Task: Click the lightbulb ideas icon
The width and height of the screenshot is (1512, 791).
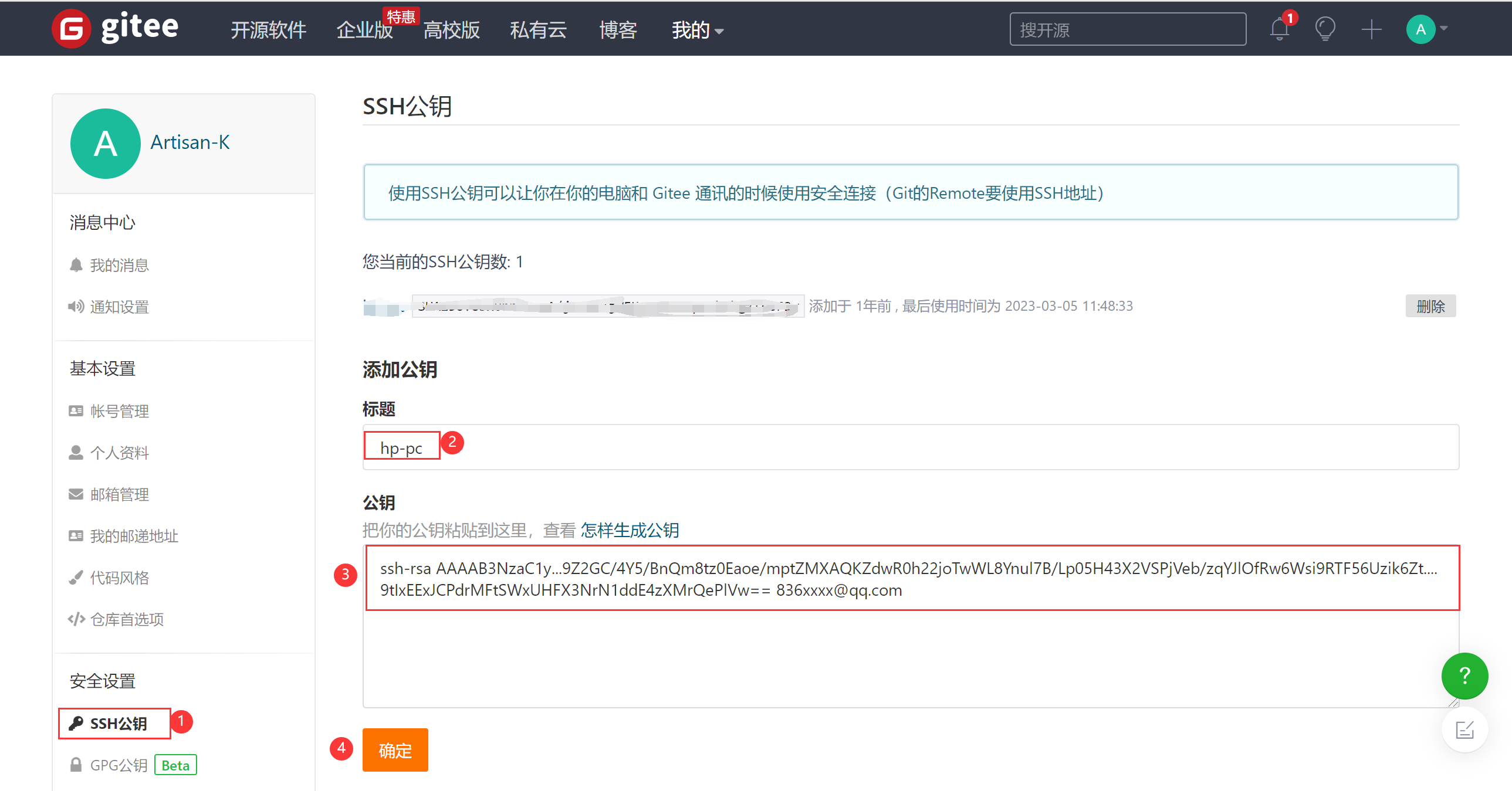Action: 1325,29
